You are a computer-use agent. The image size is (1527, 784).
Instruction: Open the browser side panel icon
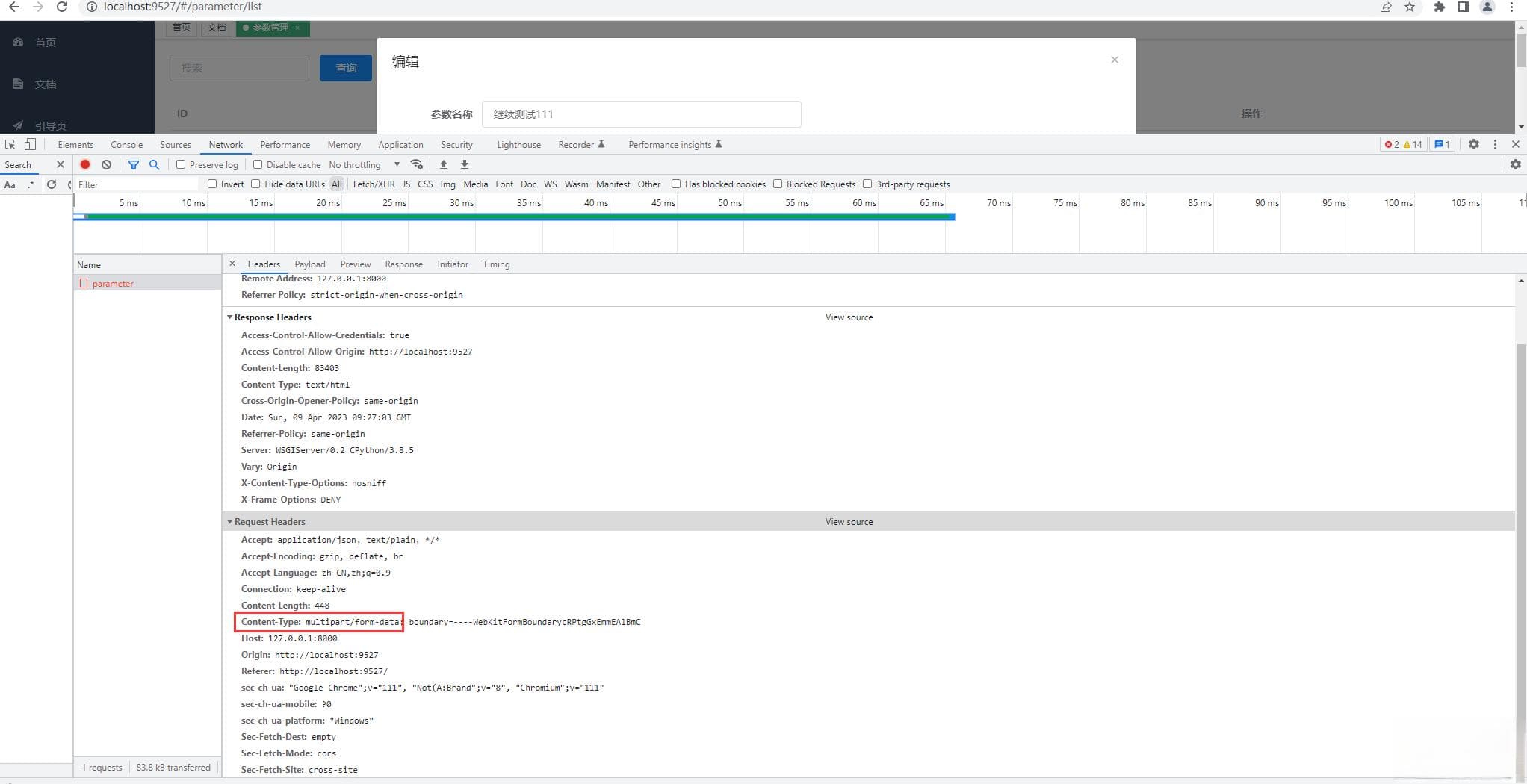1463,7
